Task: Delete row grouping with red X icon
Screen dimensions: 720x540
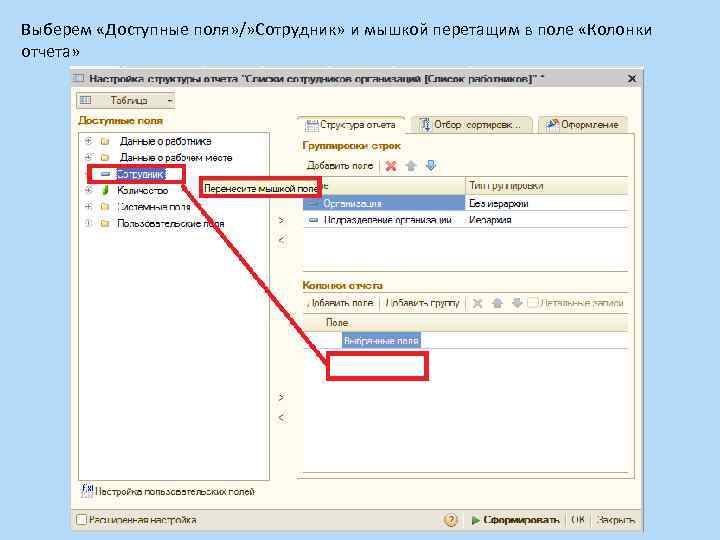Action: [391, 166]
